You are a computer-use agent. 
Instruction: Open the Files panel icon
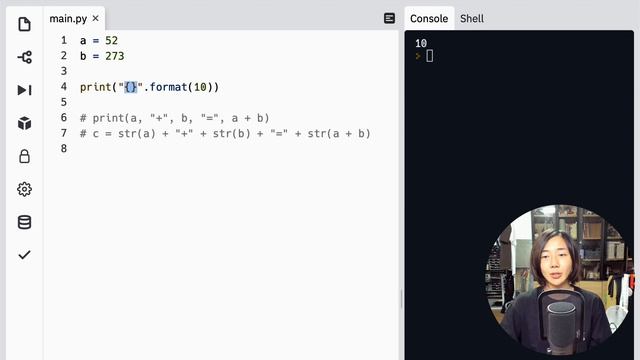pyautogui.click(x=24, y=24)
